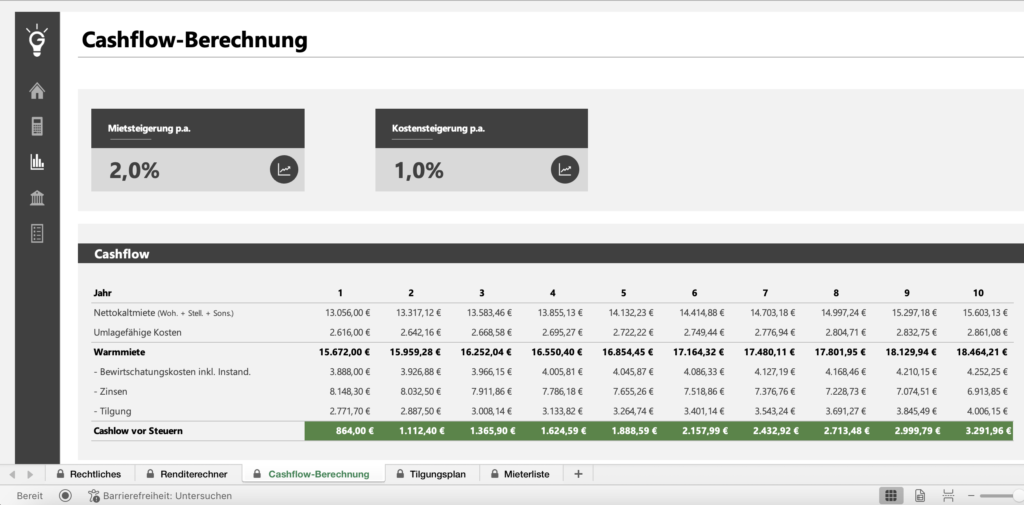Screen dimensions: 1024x505
Task: Switch to normal grid view
Action: coord(890,495)
